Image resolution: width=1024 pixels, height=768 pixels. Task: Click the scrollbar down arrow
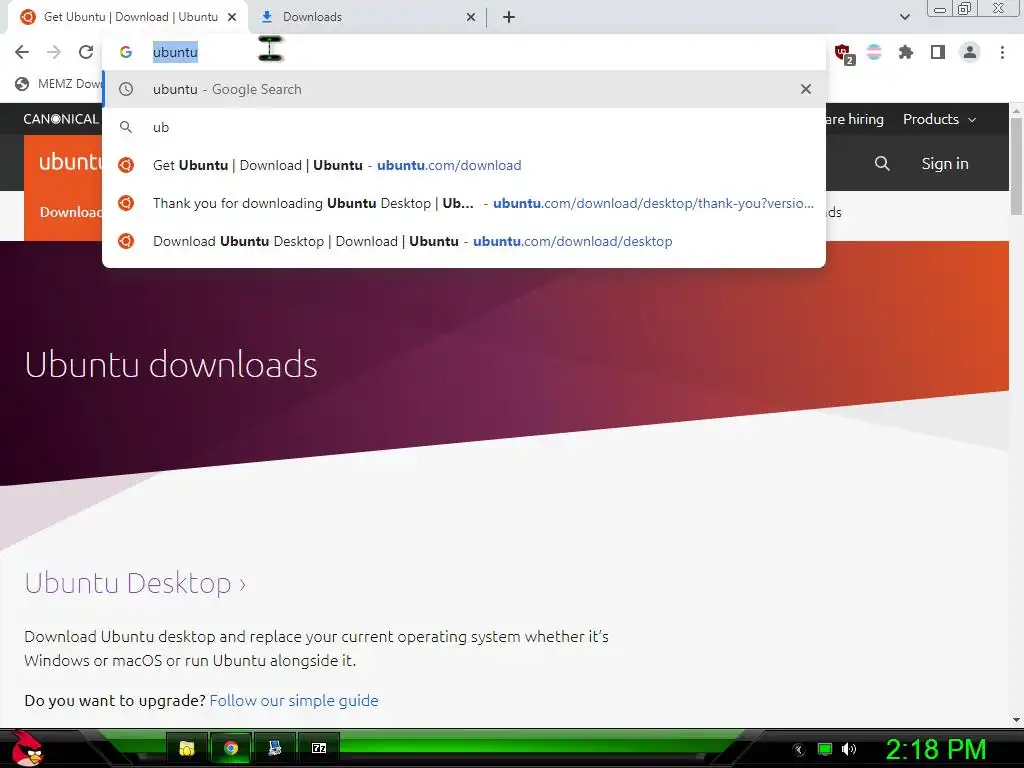tap(1016, 720)
